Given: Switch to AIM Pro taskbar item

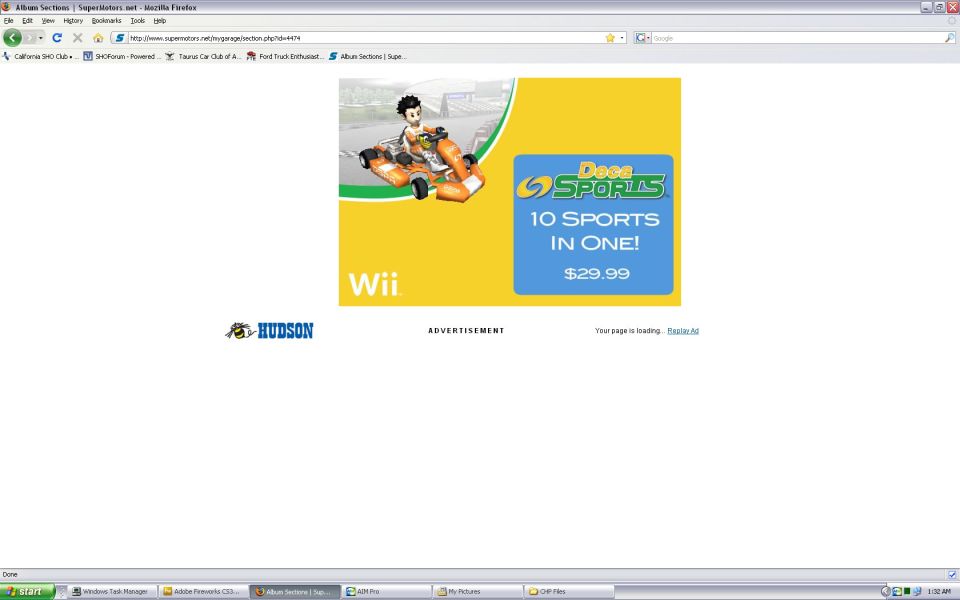Looking at the screenshot, I should click(386, 591).
